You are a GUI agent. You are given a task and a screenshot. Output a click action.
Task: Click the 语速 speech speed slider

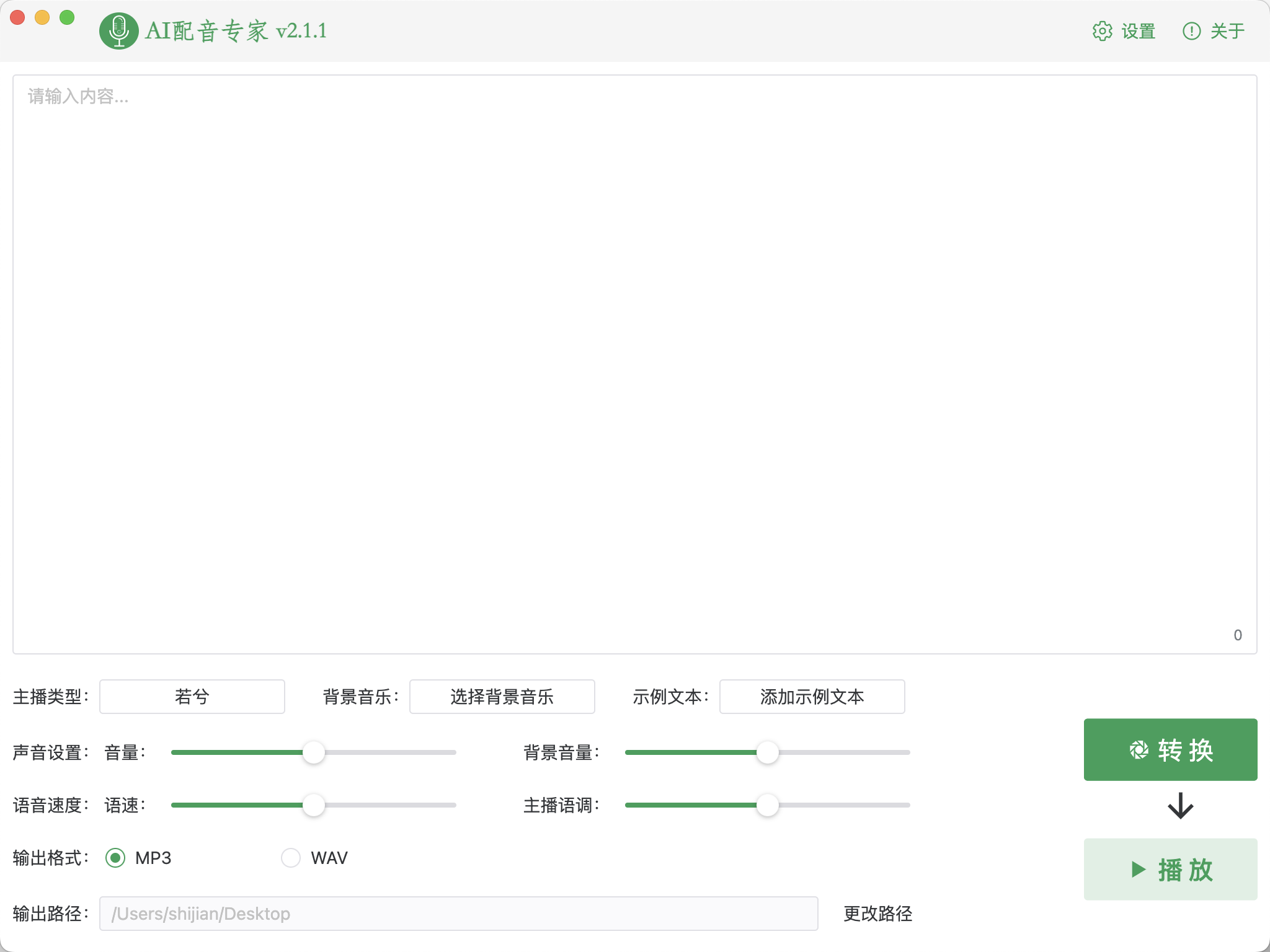pos(314,805)
